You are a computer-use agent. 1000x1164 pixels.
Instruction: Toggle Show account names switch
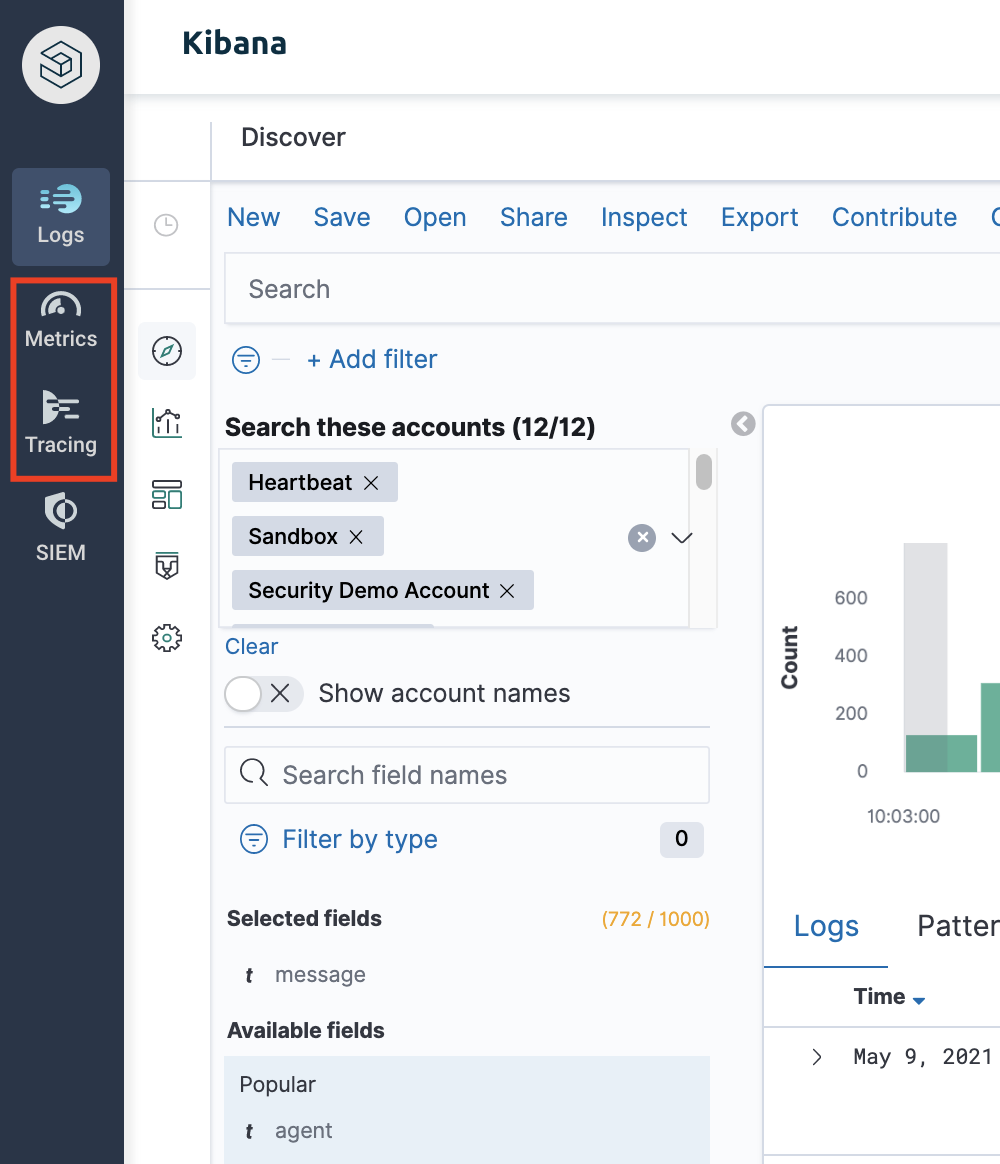coord(264,694)
